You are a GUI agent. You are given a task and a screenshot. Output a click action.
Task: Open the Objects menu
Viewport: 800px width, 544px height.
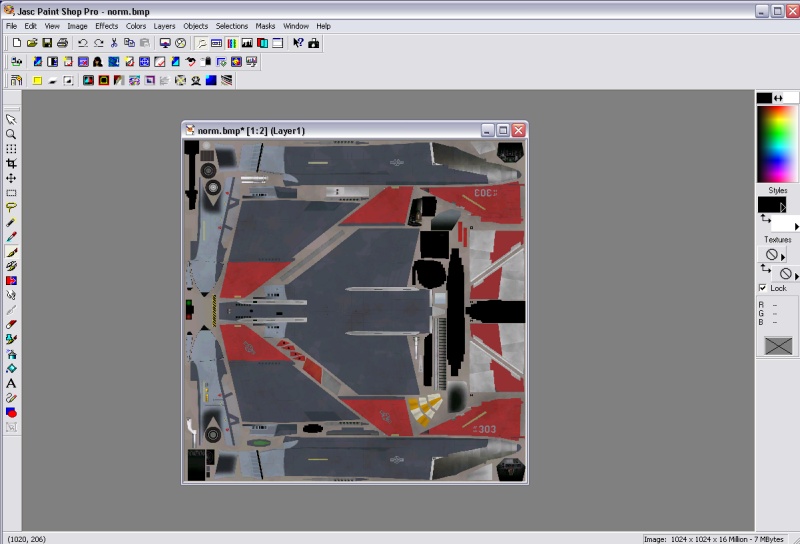coord(195,26)
